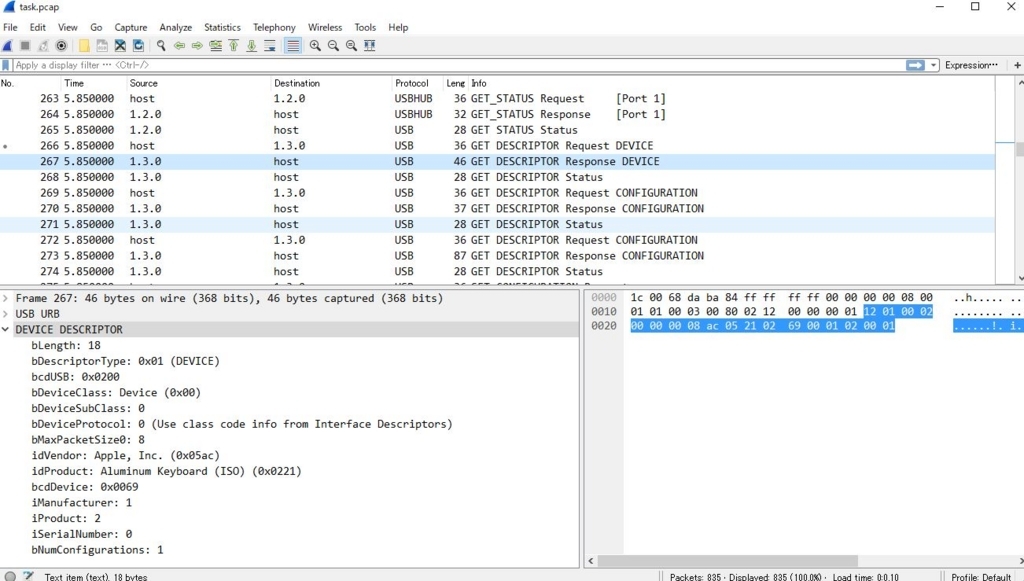This screenshot has width=1024, height=581.
Task: Open the Statistics menu
Action: (x=222, y=27)
